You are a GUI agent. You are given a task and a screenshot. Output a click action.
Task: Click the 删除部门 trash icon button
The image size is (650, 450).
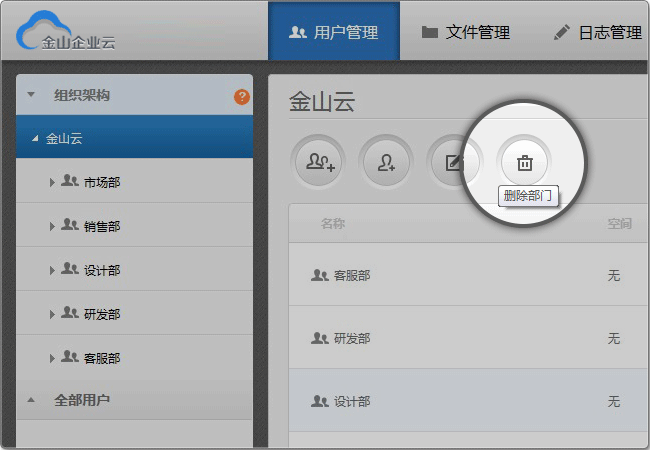[524, 162]
